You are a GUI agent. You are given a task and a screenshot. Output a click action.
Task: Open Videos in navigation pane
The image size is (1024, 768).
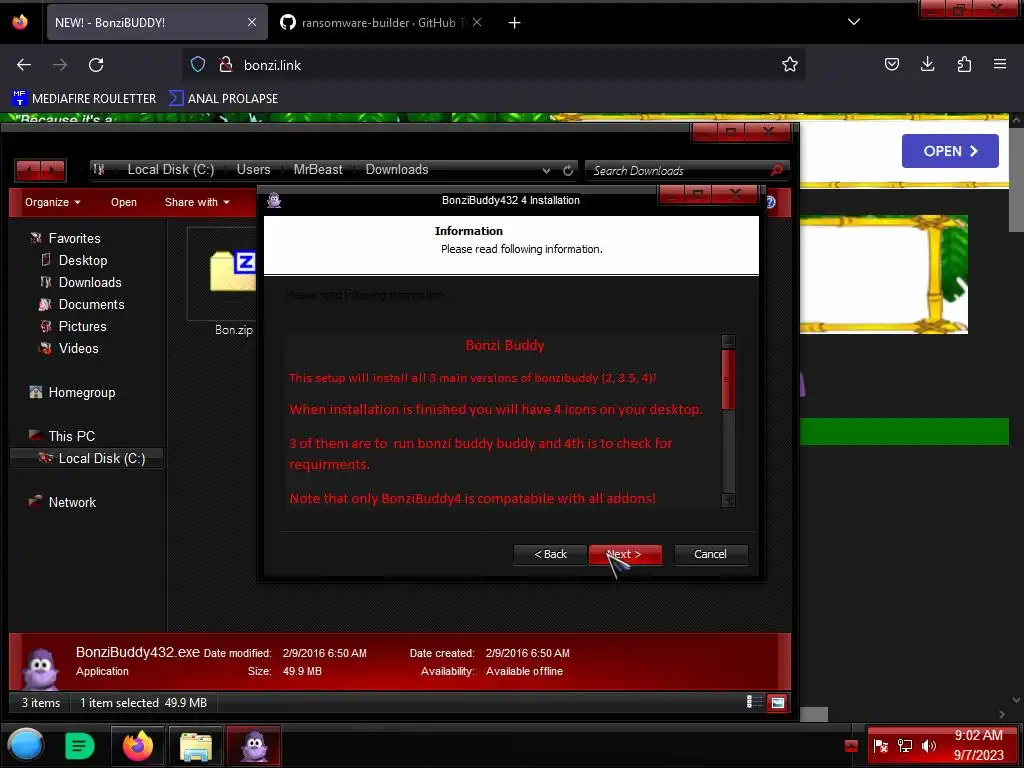coord(78,348)
